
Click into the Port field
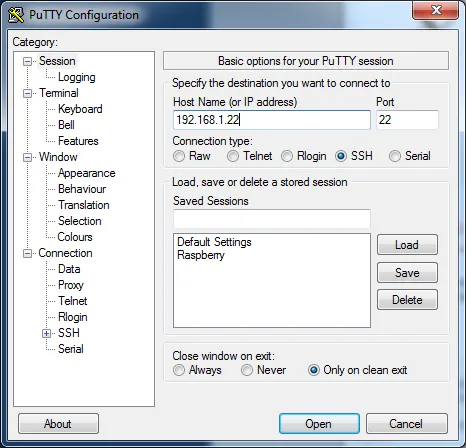[407, 120]
